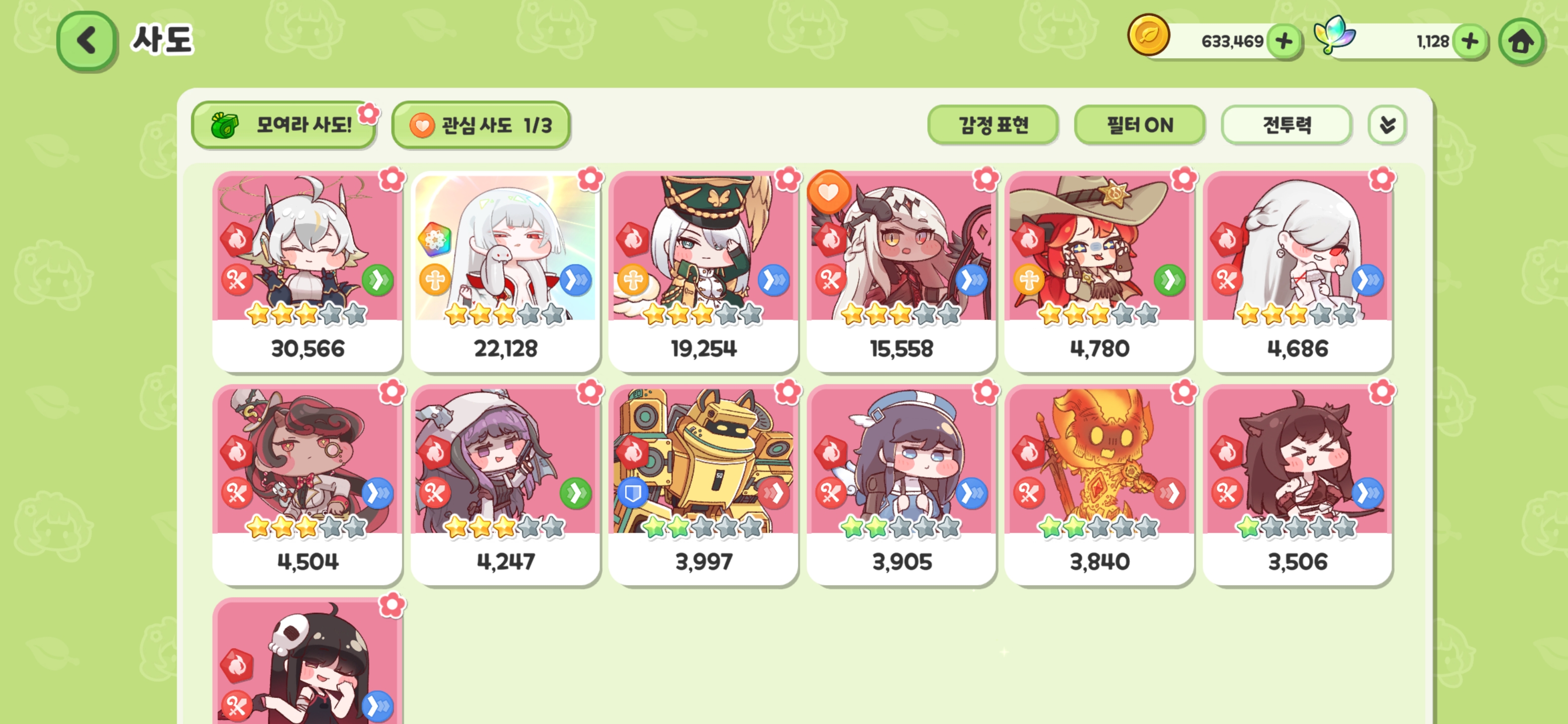1568x724 pixels.
Task: Tap the gold coin icon
Action: pyautogui.click(x=1148, y=35)
